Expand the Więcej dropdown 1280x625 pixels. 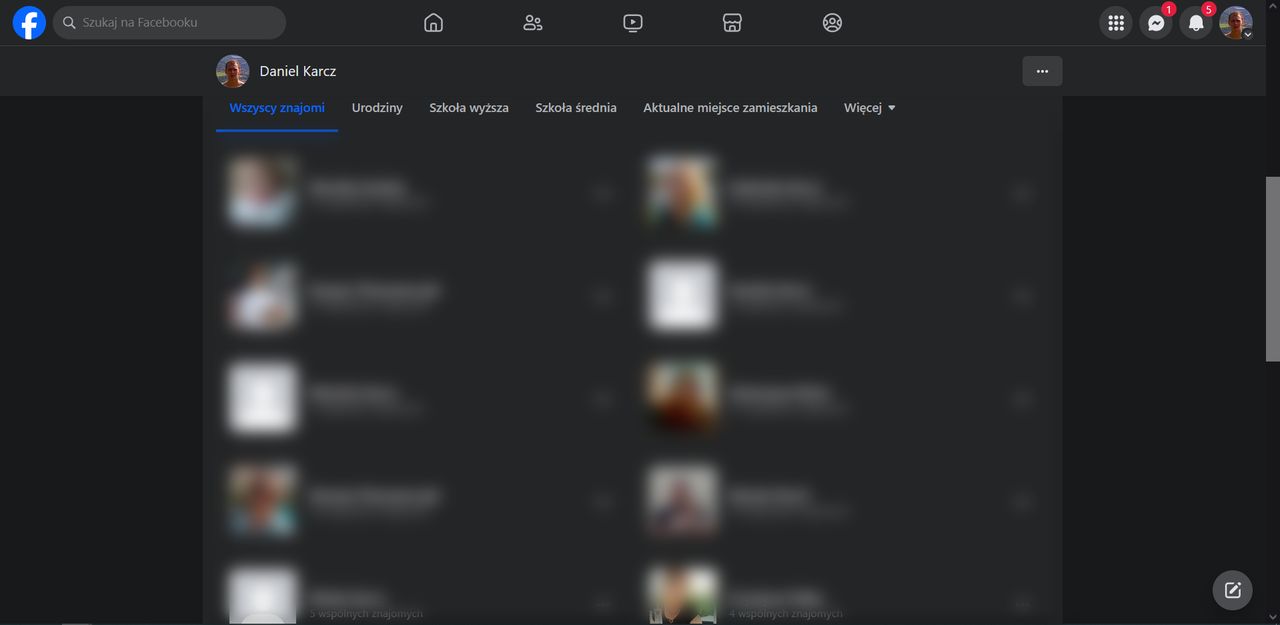point(870,108)
